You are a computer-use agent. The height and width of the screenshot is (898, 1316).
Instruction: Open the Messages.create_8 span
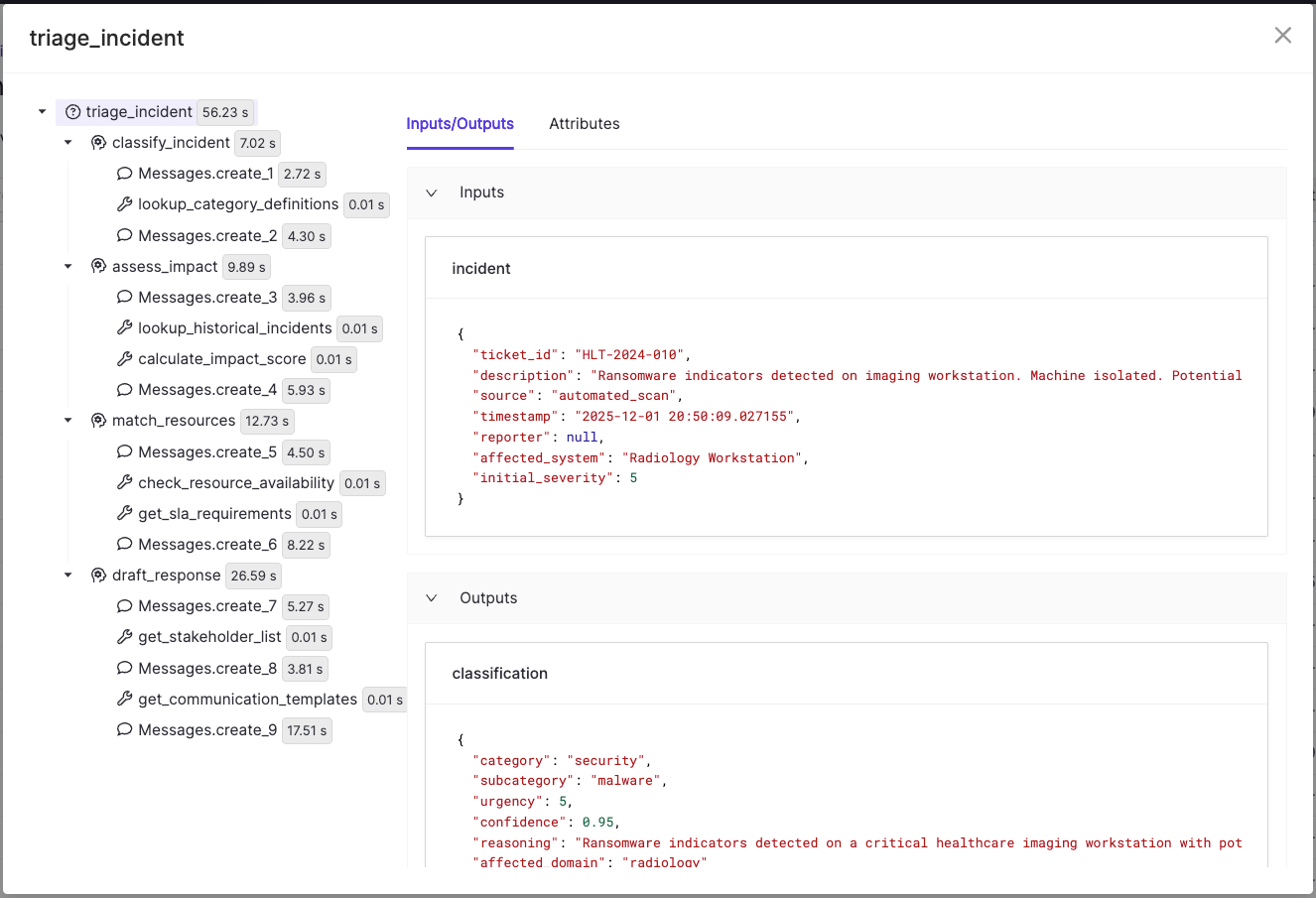click(207, 669)
